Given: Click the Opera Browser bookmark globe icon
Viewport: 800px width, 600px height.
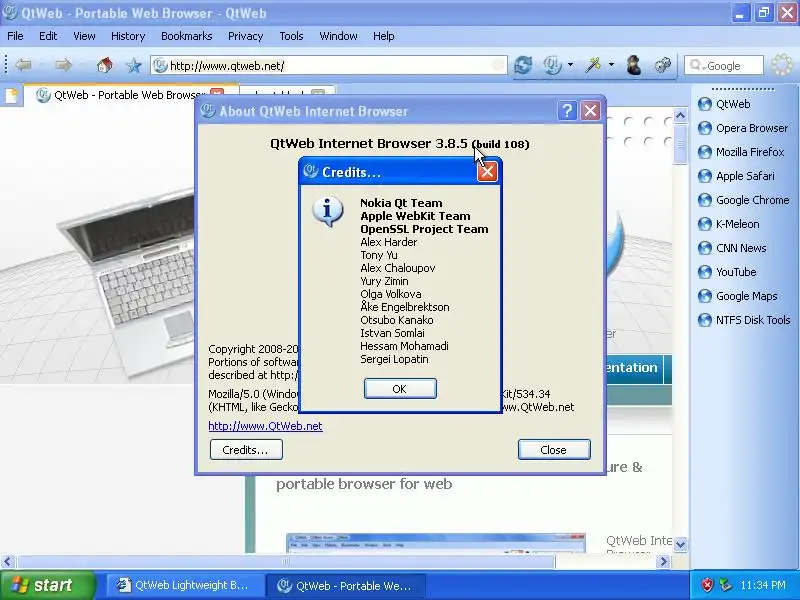Looking at the screenshot, I should click(705, 128).
